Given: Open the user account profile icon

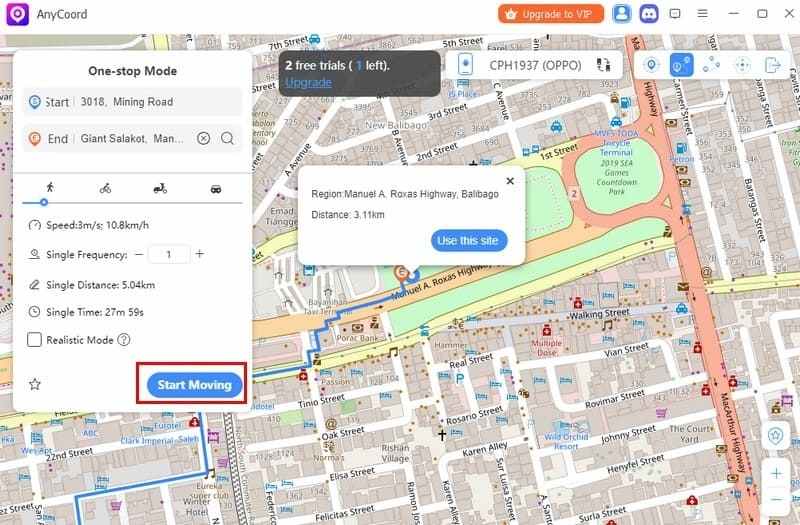Looking at the screenshot, I should 622,14.
